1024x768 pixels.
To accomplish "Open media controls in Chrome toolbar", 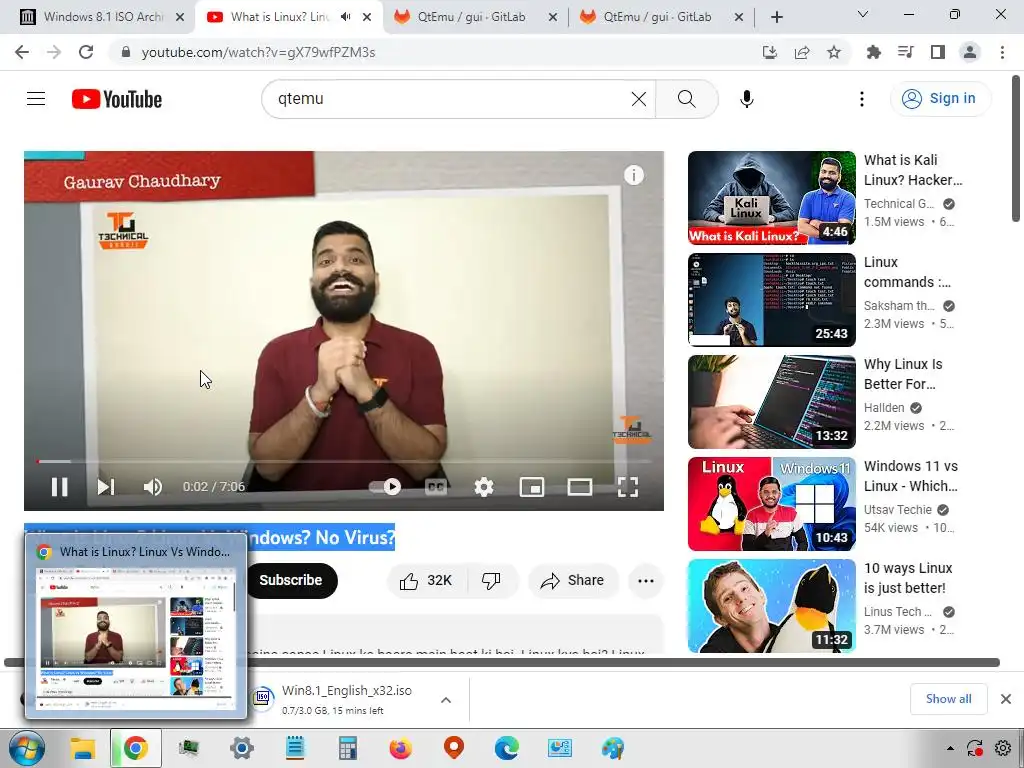I will [x=906, y=52].
